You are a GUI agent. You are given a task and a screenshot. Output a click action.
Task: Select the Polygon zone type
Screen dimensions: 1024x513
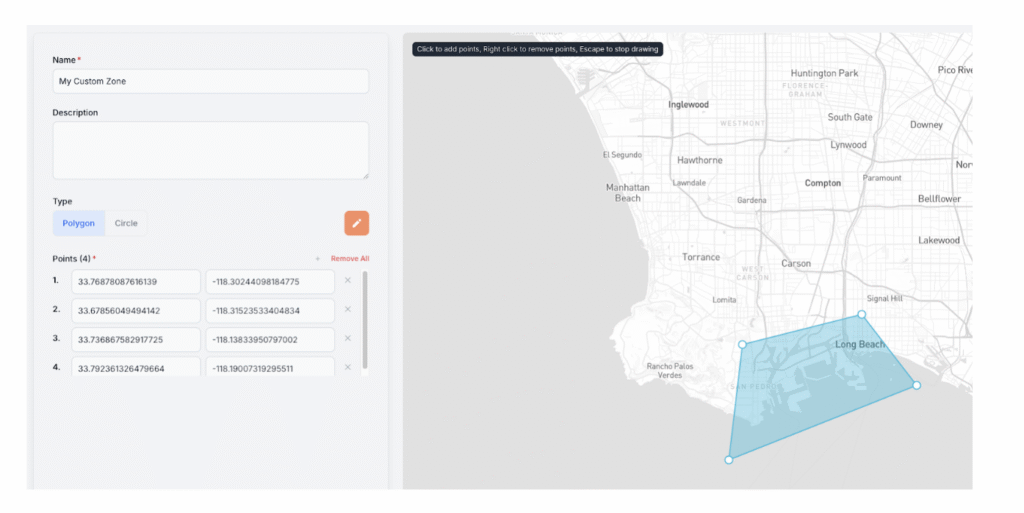(79, 223)
